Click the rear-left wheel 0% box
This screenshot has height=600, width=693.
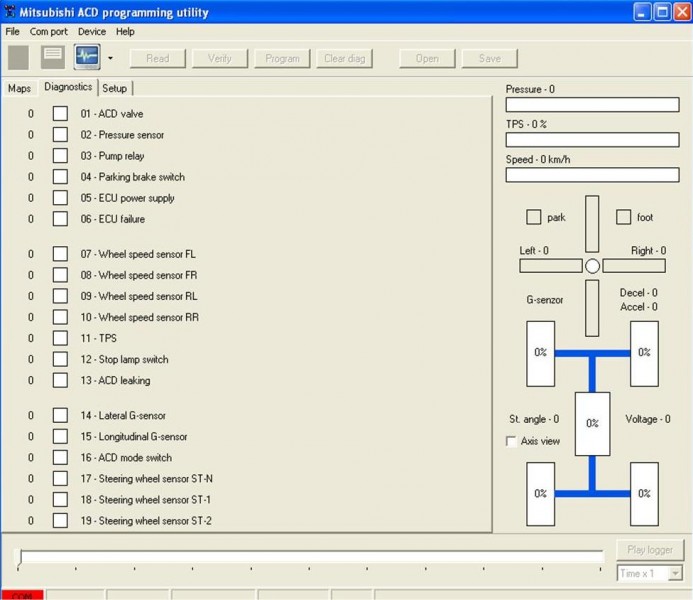click(540, 494)
